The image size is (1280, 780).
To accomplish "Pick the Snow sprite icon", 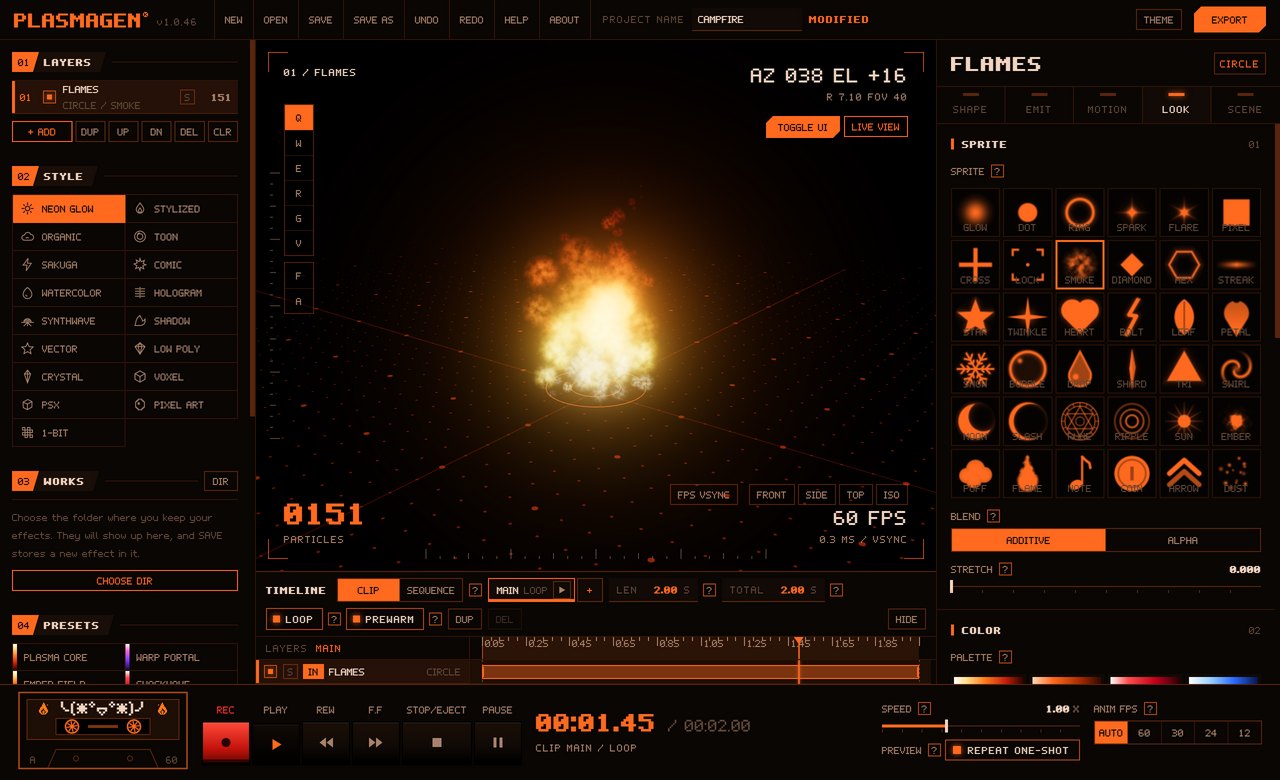I will [x=975, y=369].
